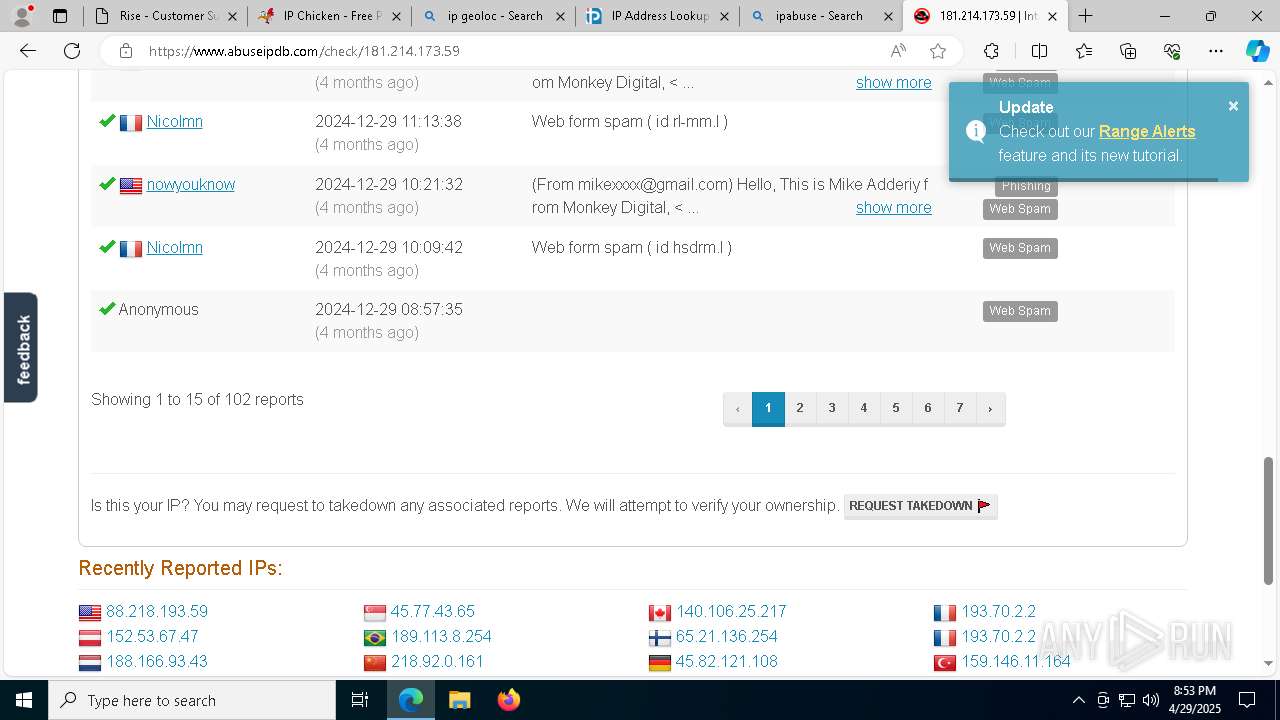This screenshot has width=1280, height=720.
Task: Open Collections panel
Action: [1128, 51]
